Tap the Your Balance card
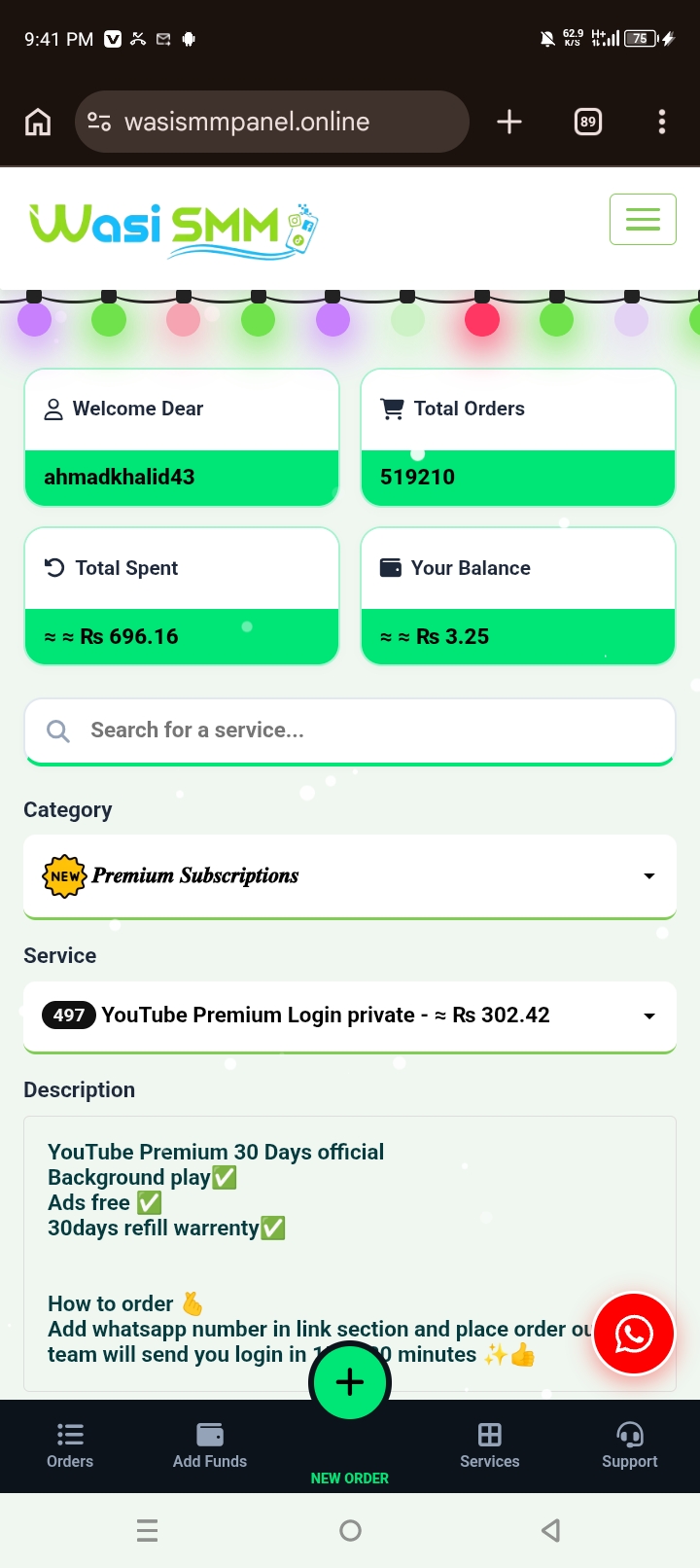This screenshot has width=700, height=1568. tap(518, 596)
